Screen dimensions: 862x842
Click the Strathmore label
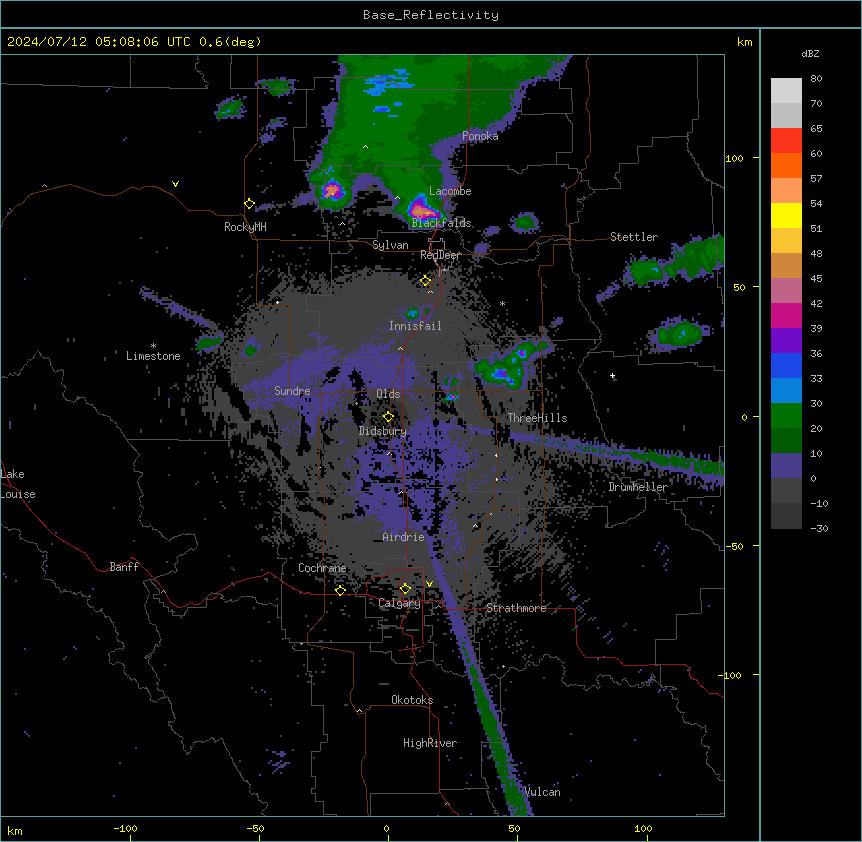pos(516,608)
